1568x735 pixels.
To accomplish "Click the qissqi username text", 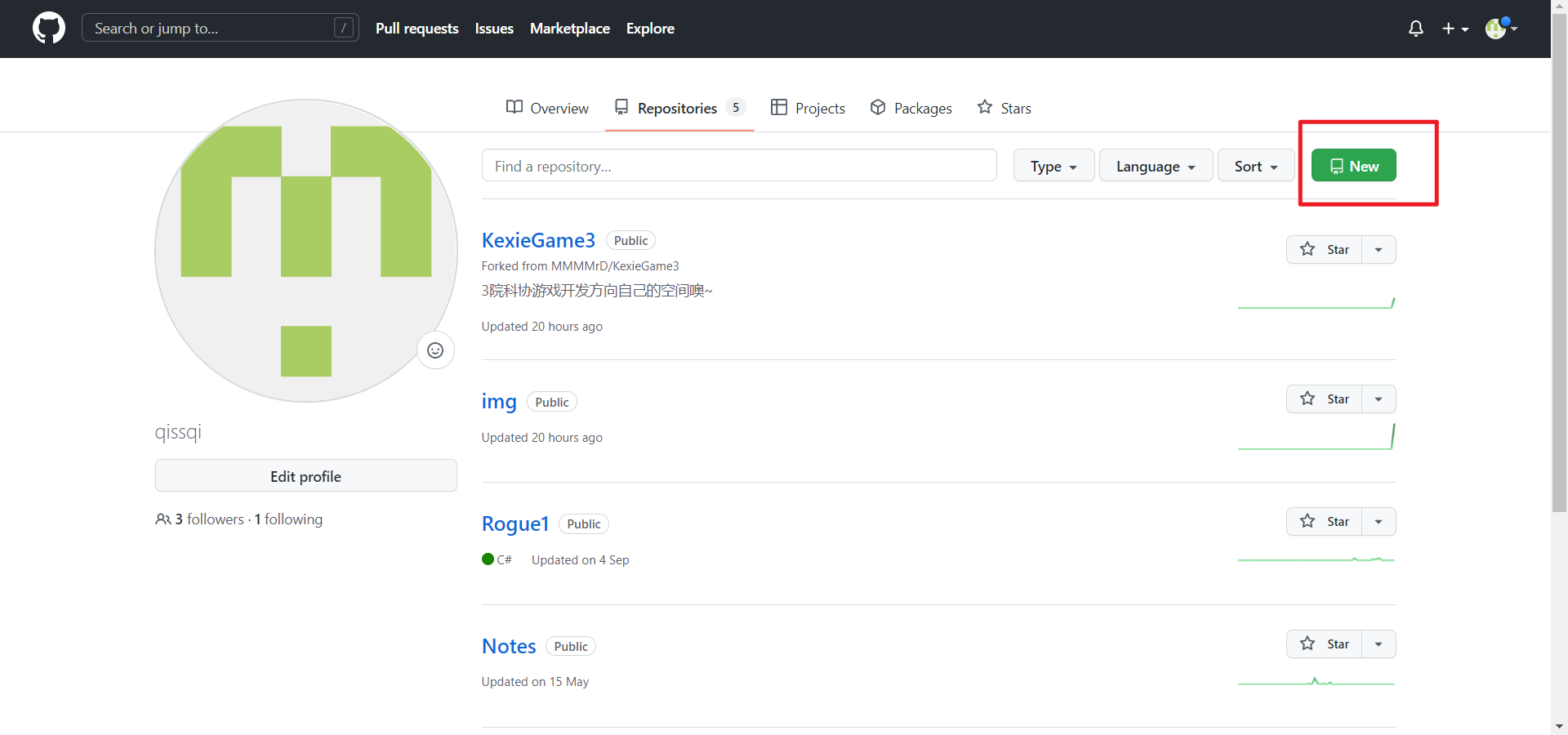I will coord(178,432).
